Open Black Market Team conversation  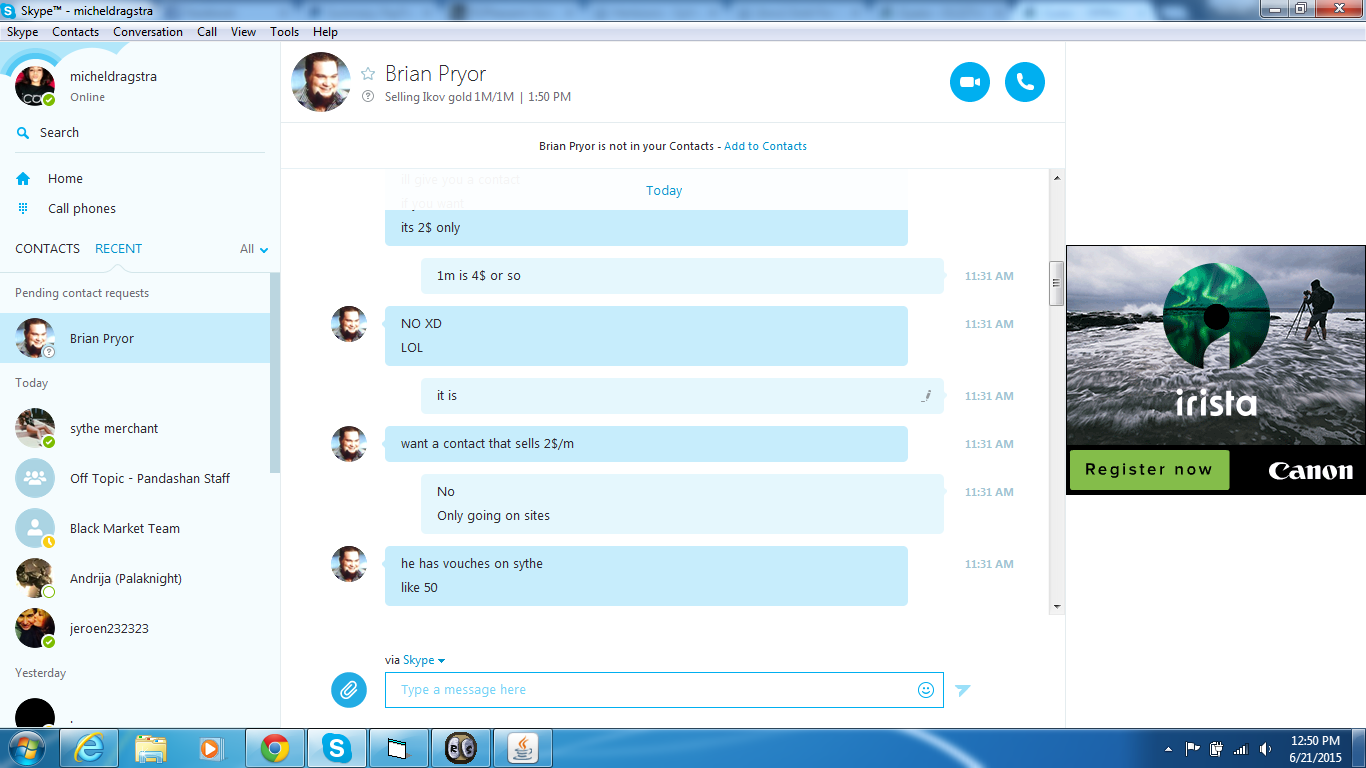click(135, 528)
